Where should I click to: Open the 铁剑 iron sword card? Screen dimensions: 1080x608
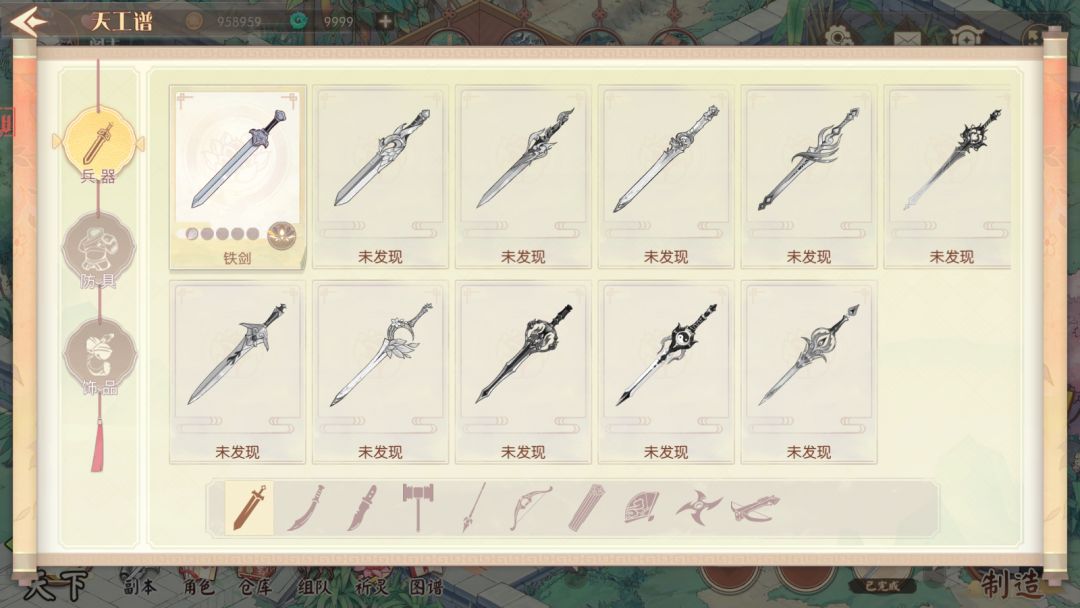pos(237,178)
